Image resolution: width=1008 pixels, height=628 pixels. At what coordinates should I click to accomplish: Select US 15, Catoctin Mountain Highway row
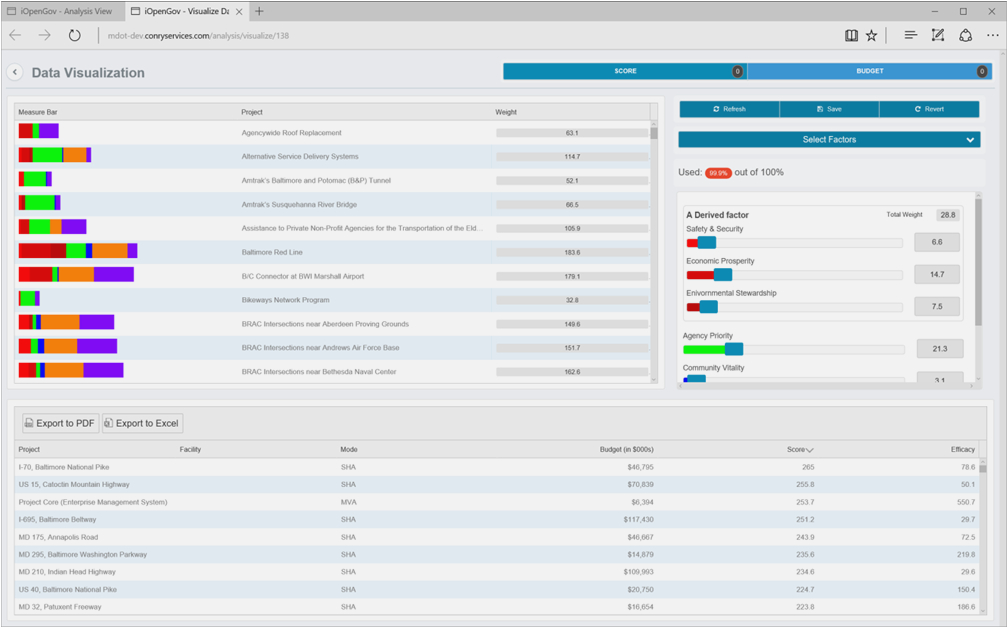[497, 485]
